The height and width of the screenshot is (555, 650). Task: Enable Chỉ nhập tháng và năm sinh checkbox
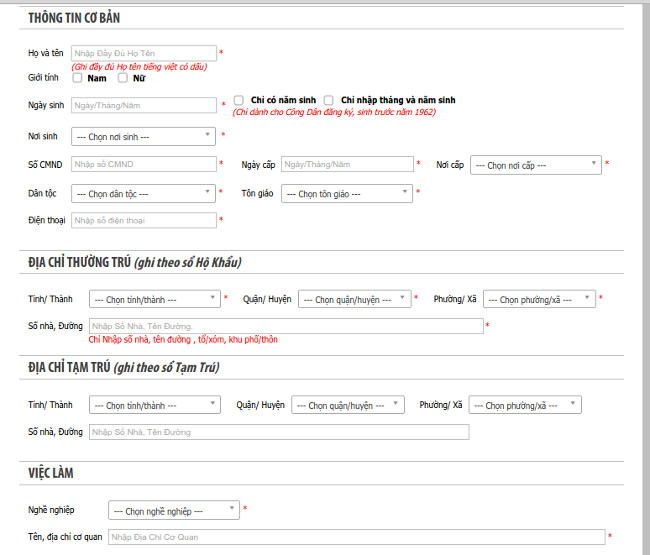pos(329,100)
